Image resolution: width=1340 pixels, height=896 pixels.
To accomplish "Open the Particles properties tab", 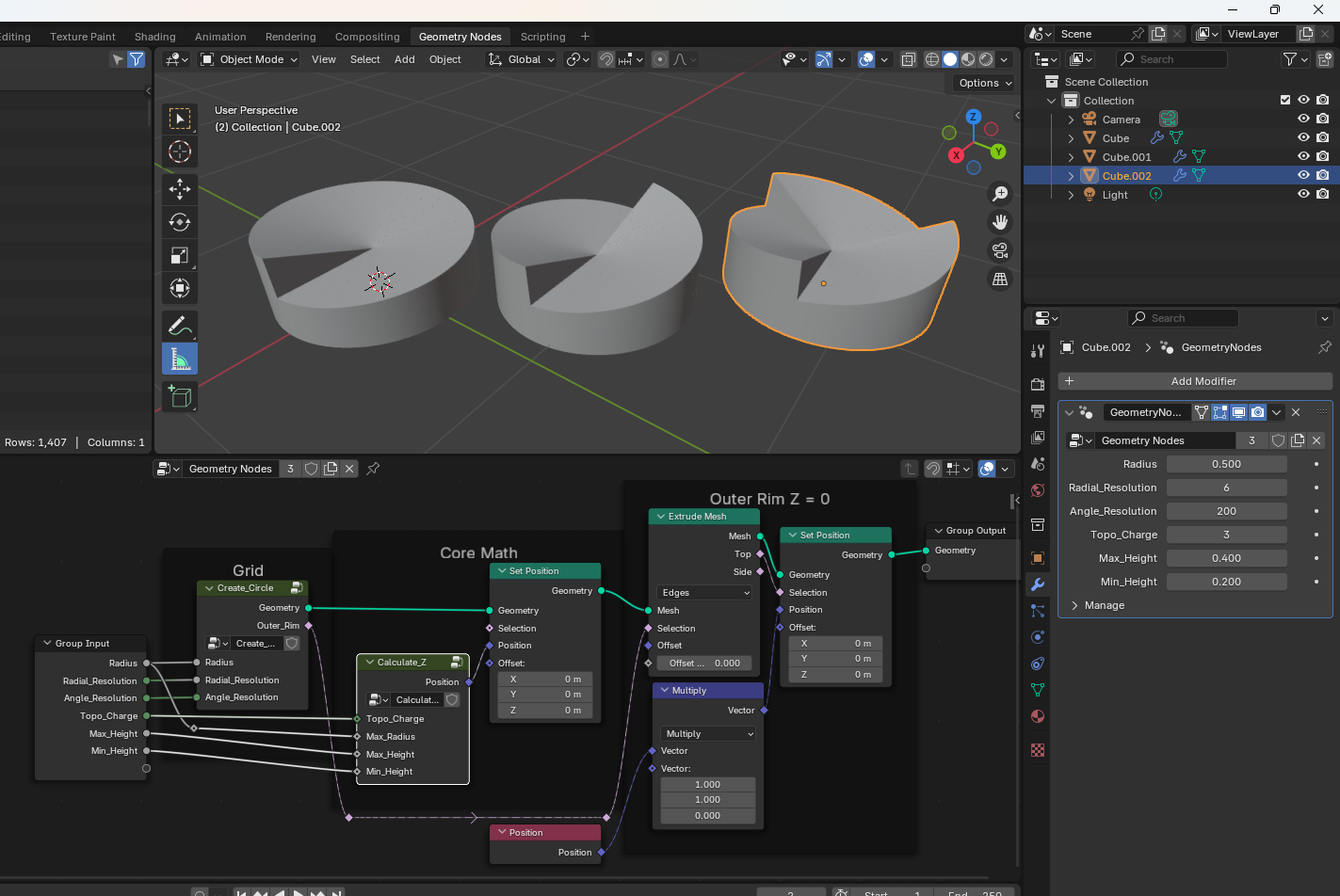I will [x=1038, y=611].
